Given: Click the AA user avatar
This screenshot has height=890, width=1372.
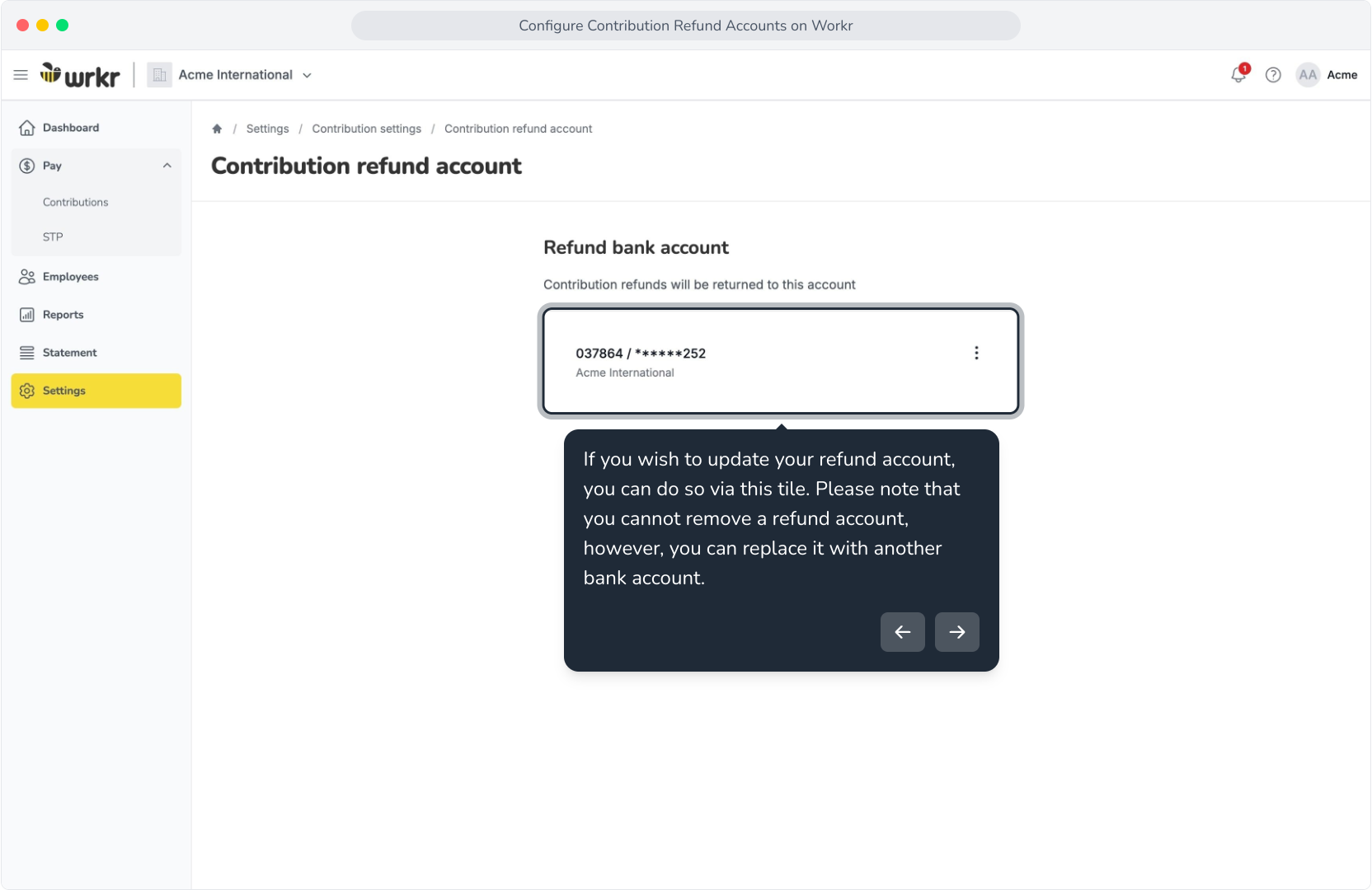Looking at the screenshot, I should point(1308,75).
